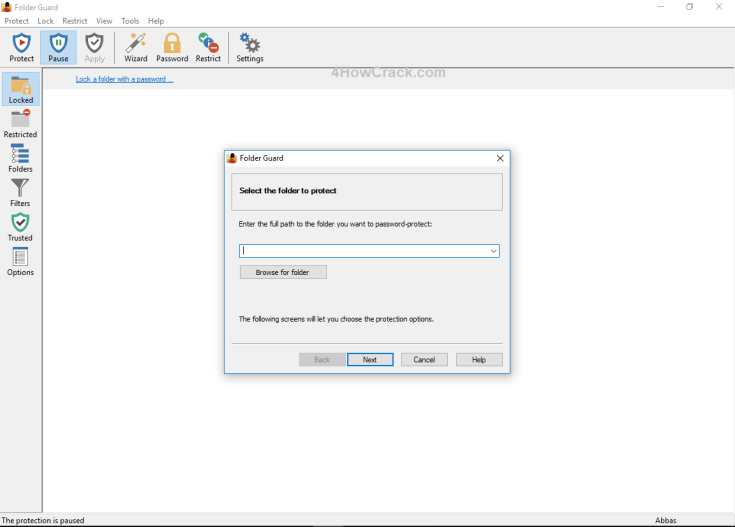
Task: Click the 'Abbas' user name in status bar
Action: pyautogui.click(x=666, y=520)
